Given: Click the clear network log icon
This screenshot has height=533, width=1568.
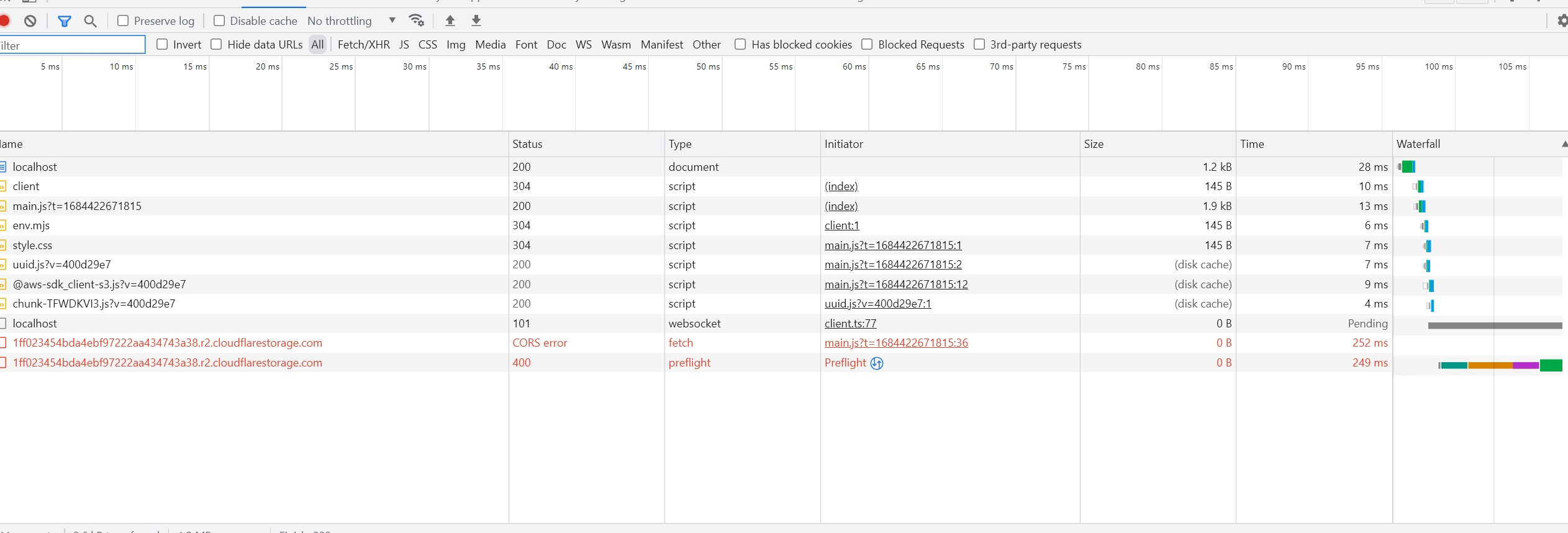Looking at the screenshot, I should tap(30, 21).
